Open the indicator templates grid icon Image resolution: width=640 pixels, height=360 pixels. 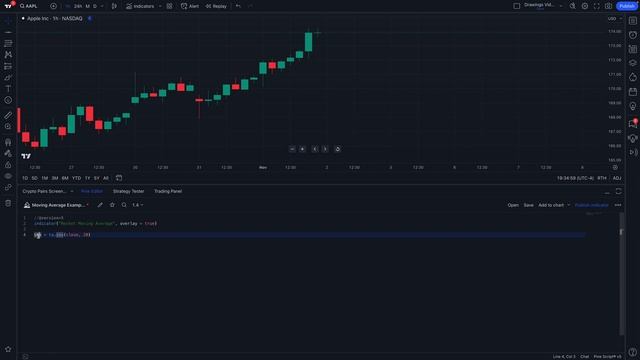[x=169, y=6]
